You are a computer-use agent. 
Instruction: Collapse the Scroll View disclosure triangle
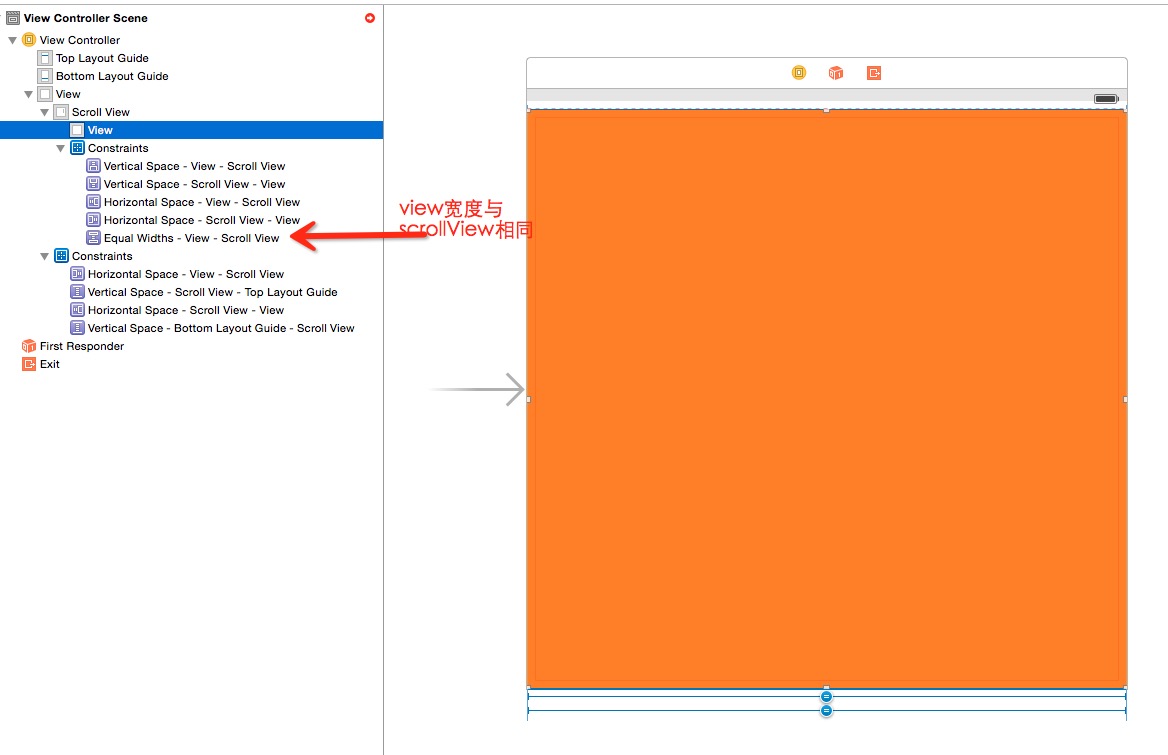click(45, 112)
